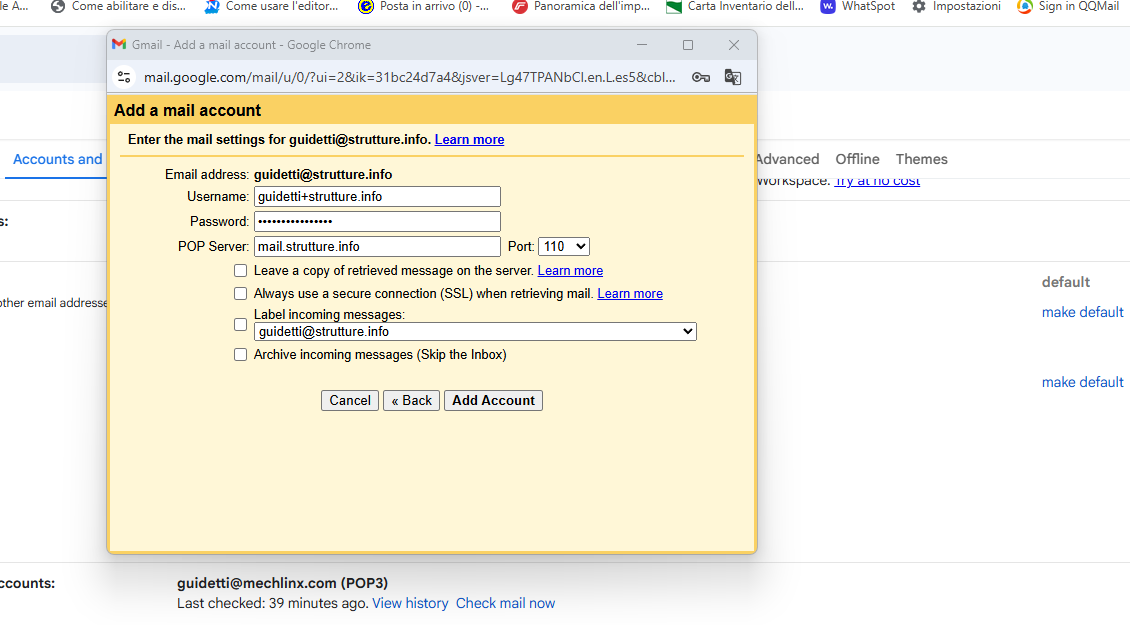1130x625 pixels.
Task: Click the site info icon in address bar
Action: point(124,77)
